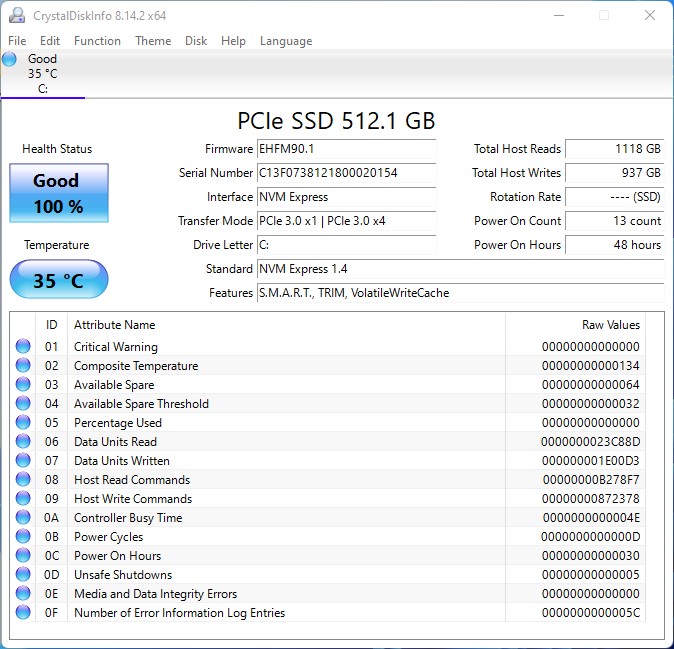Click status orb beside Controller Busy Time
This screenshot has width=674, height=649.
click(23, 518)
